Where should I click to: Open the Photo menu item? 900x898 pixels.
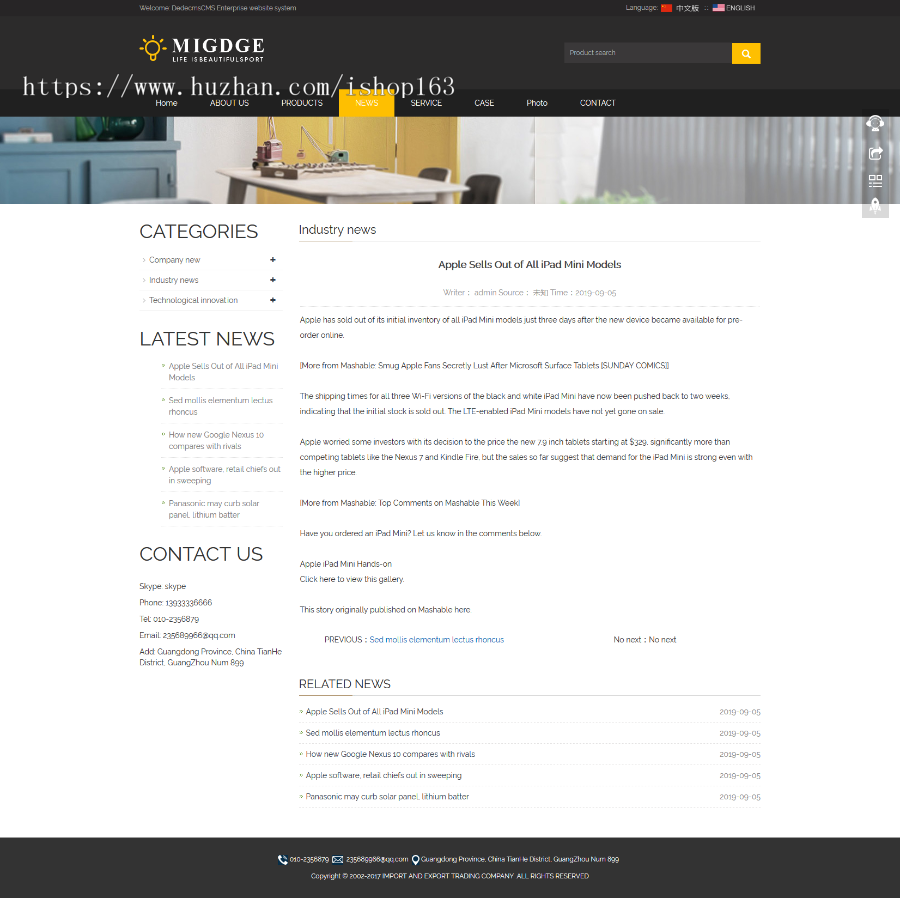tap(537, 103)
